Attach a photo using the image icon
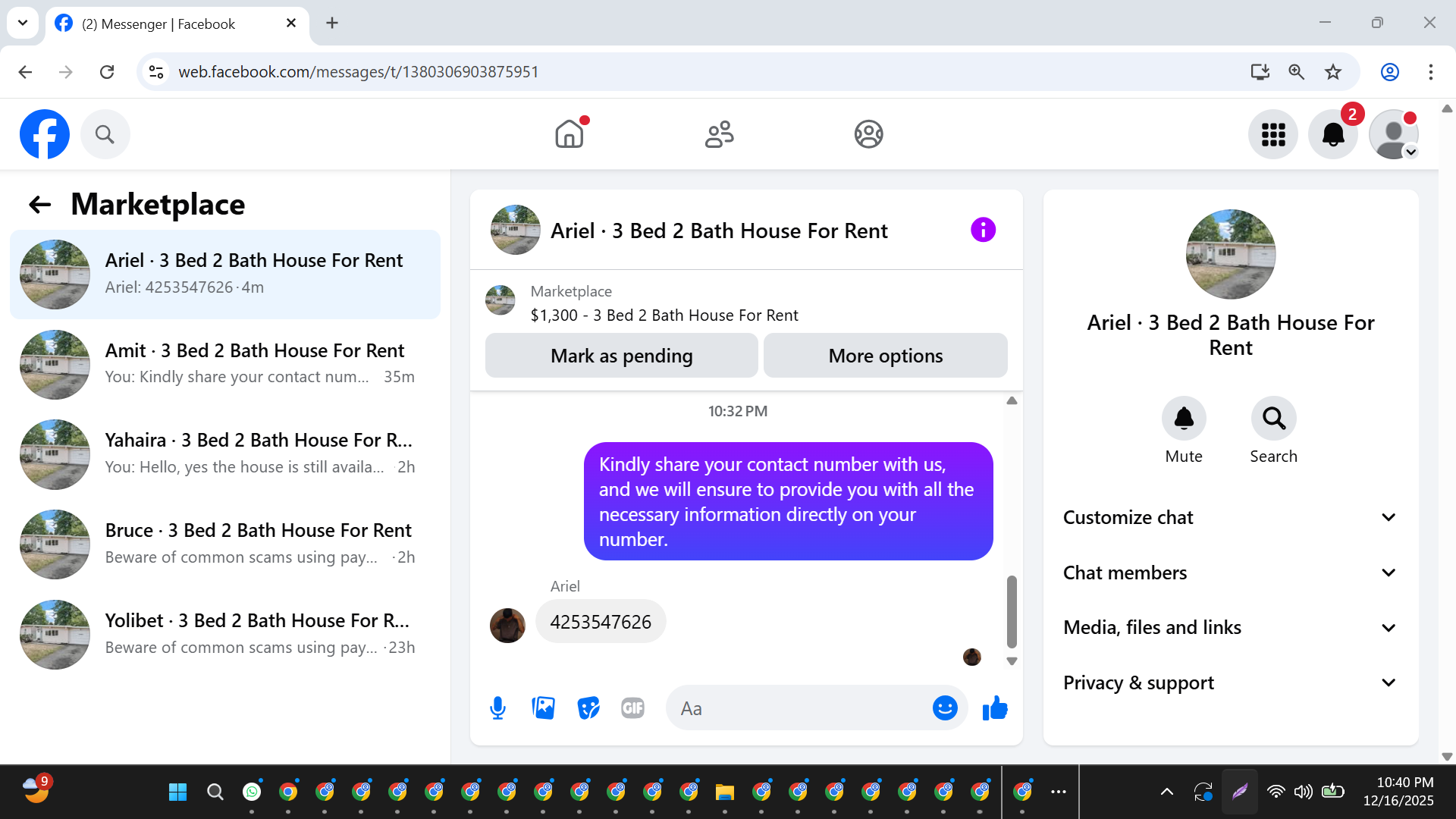 (543, 708)
